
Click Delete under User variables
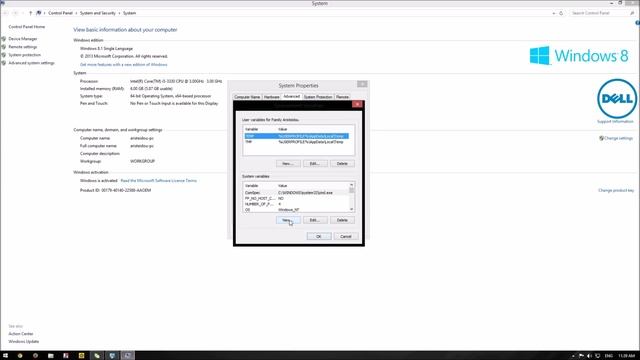(342, 163)
